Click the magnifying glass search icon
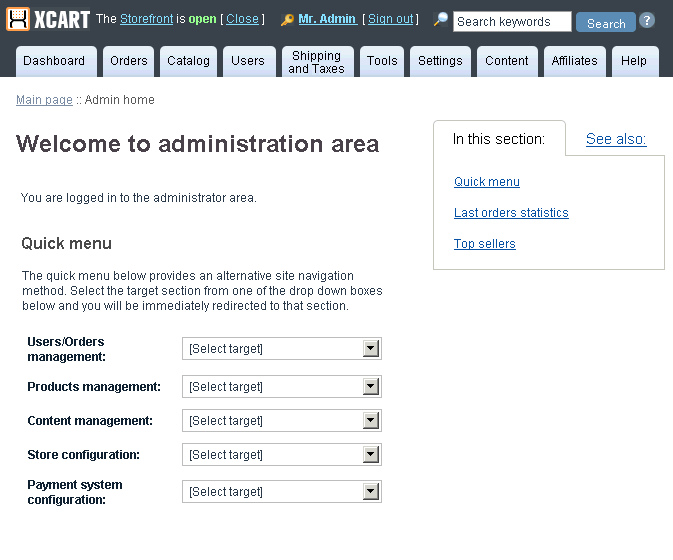Screen dimensions: 673x560 [x=440, y=19]
